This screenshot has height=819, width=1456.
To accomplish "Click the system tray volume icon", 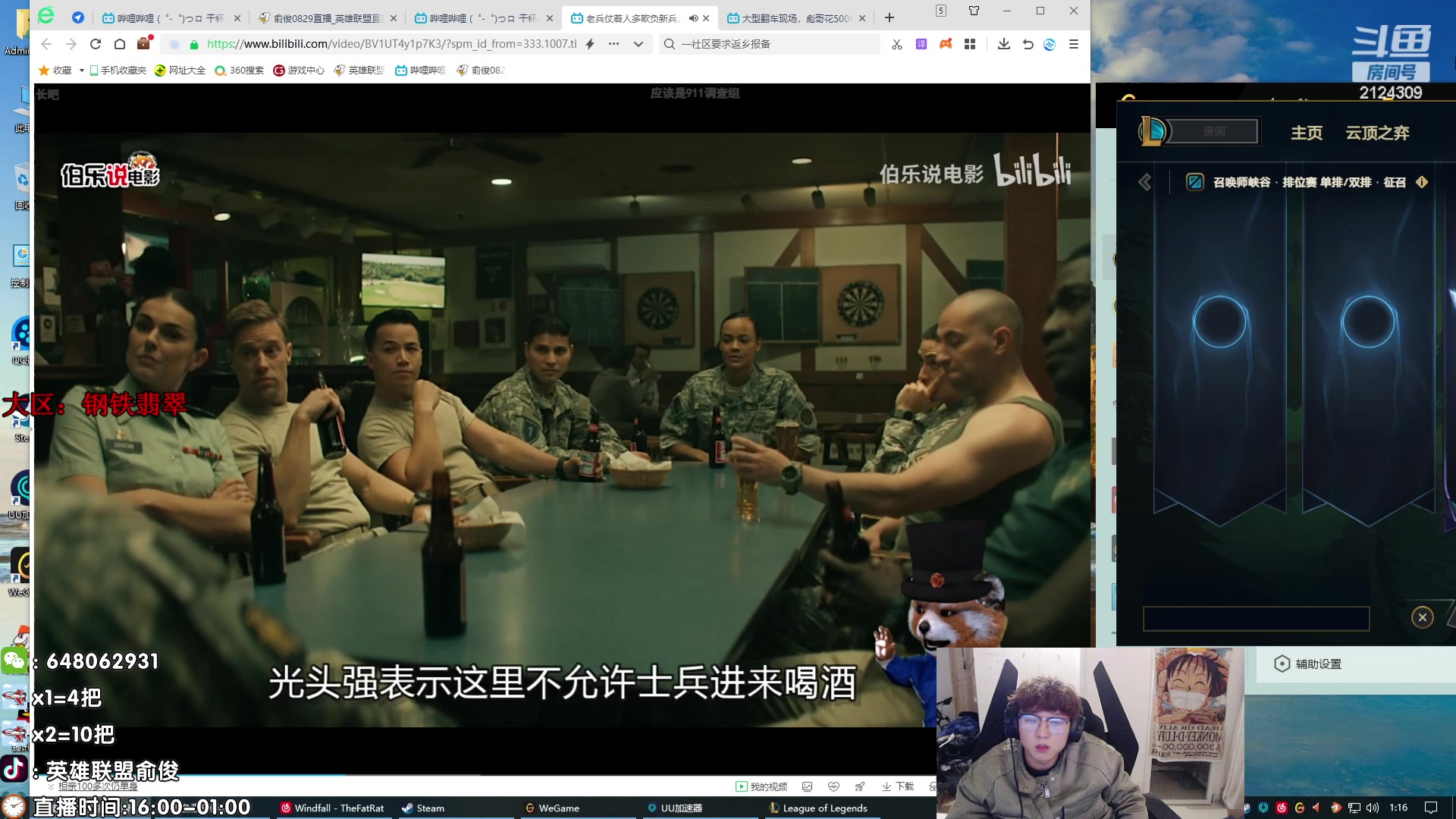I will tap(1373, 808).
